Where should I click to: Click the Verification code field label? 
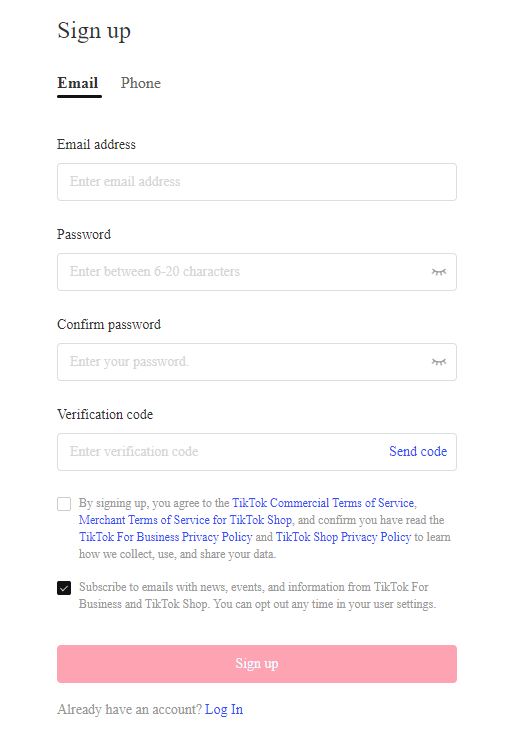pos(105,414)
